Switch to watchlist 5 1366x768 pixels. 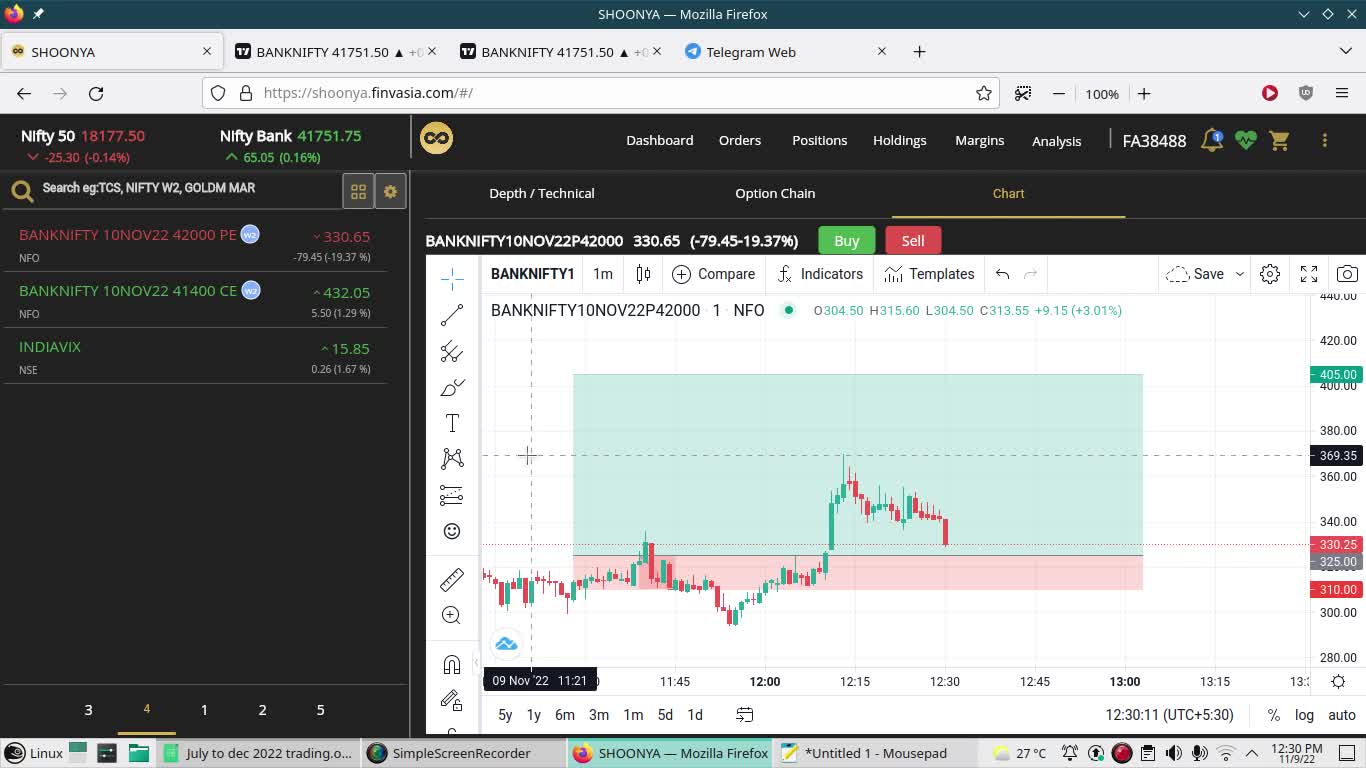(x=320, y=709)
